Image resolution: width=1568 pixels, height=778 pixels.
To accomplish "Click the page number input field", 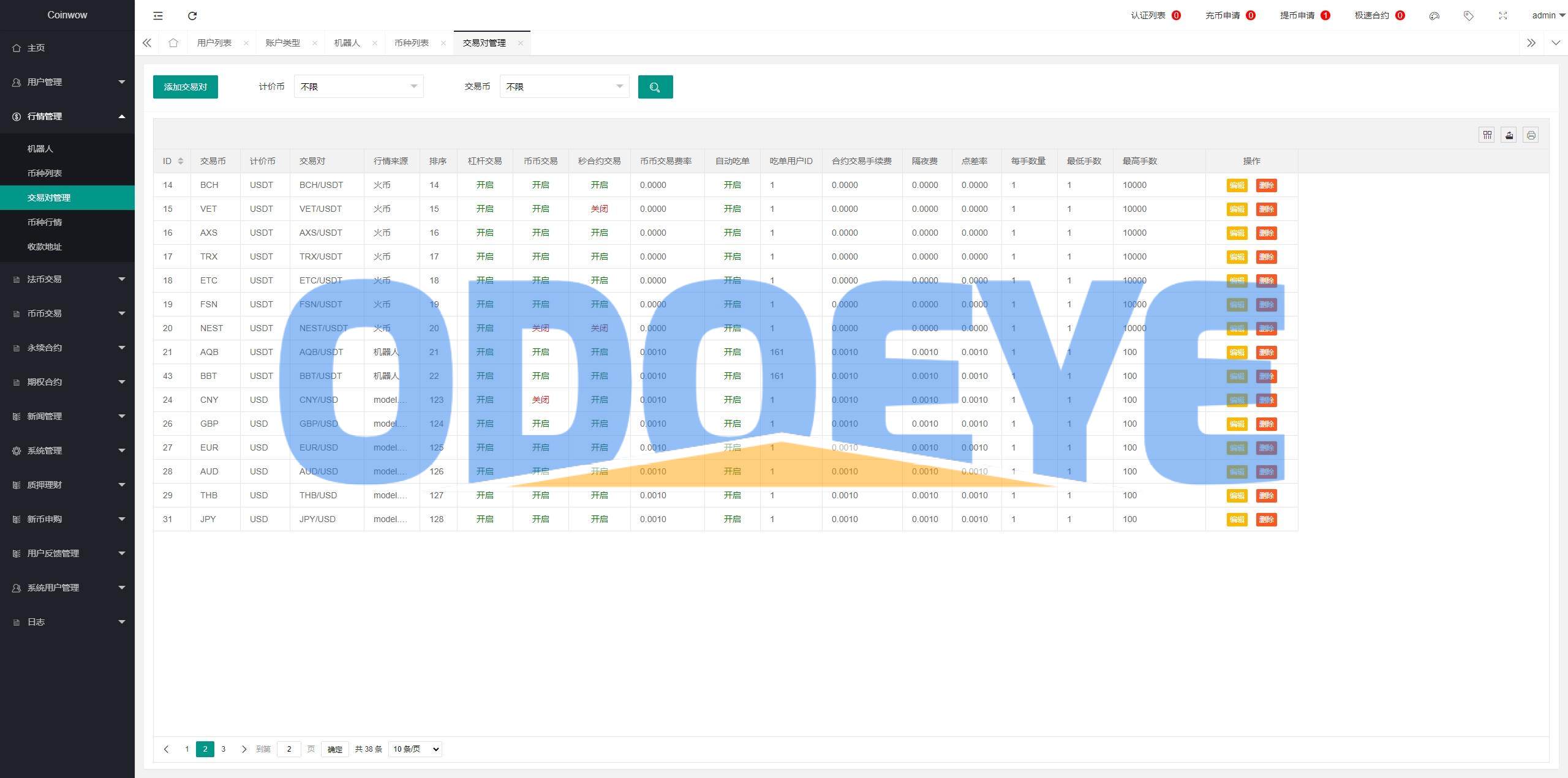I will click(289, 749).
